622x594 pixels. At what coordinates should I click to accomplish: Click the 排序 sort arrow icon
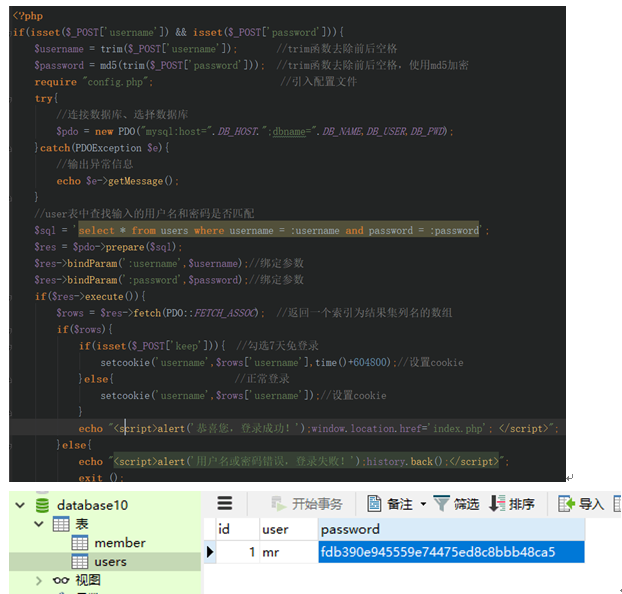(497, 504)
